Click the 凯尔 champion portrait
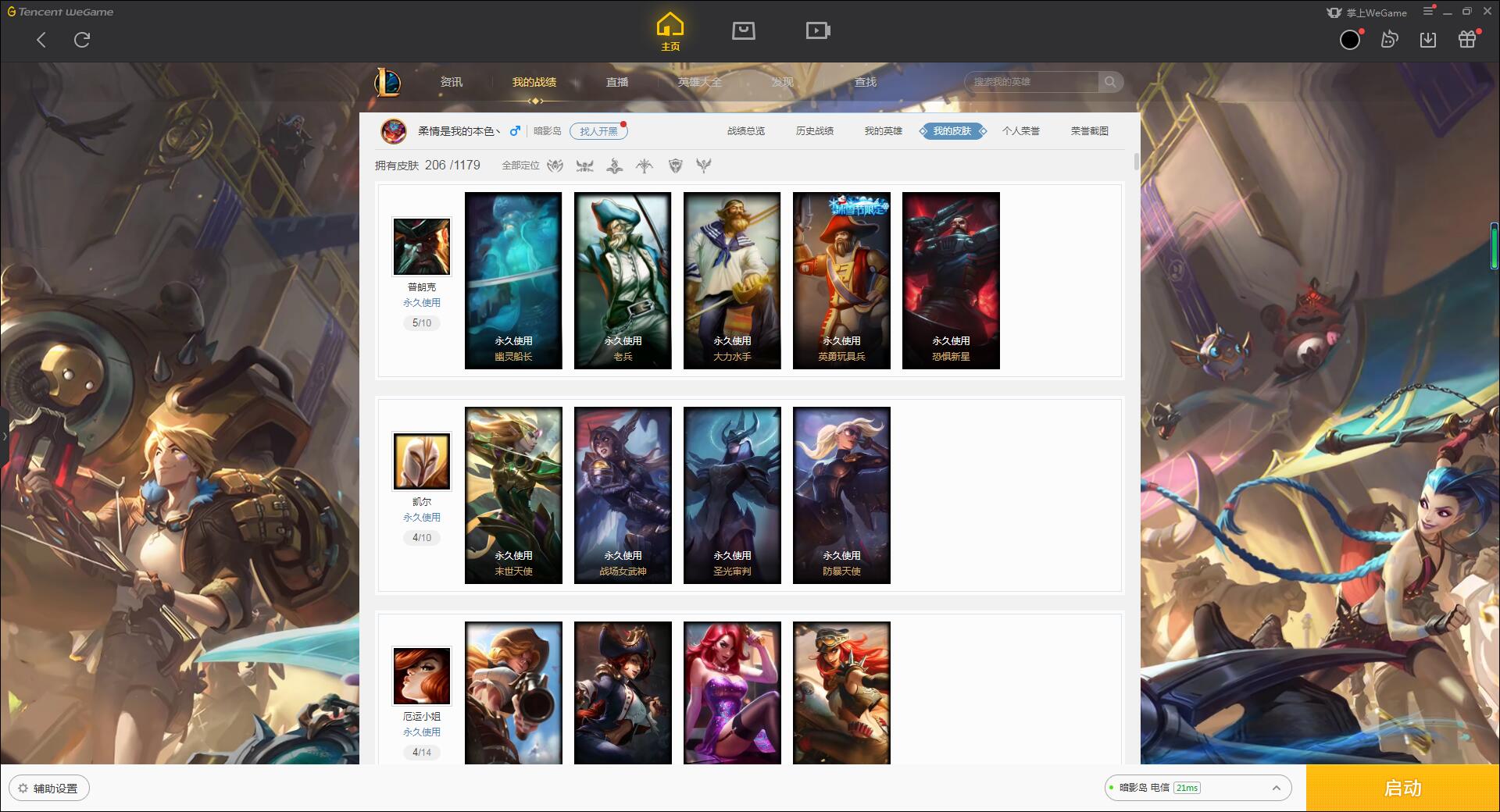The image size is (1500, 812). coord(422,461)
